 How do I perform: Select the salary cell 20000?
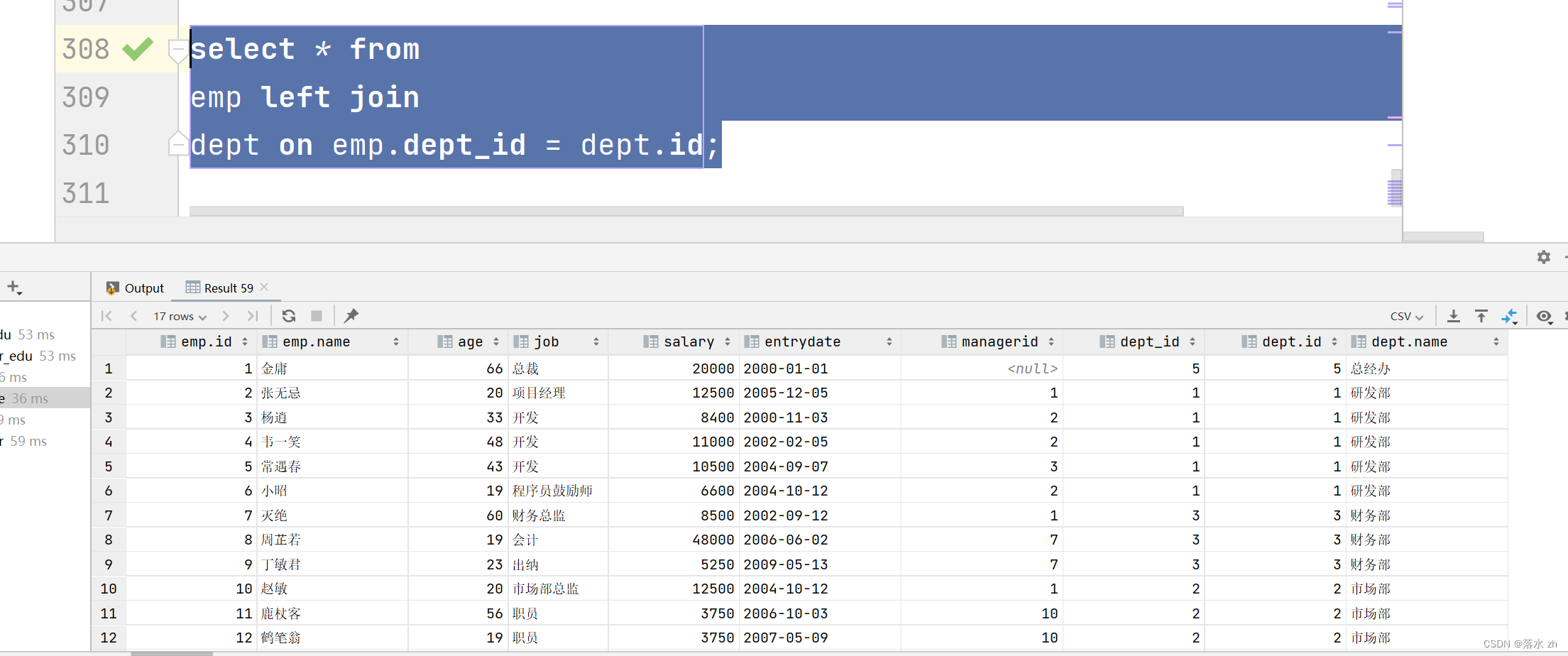674,368
